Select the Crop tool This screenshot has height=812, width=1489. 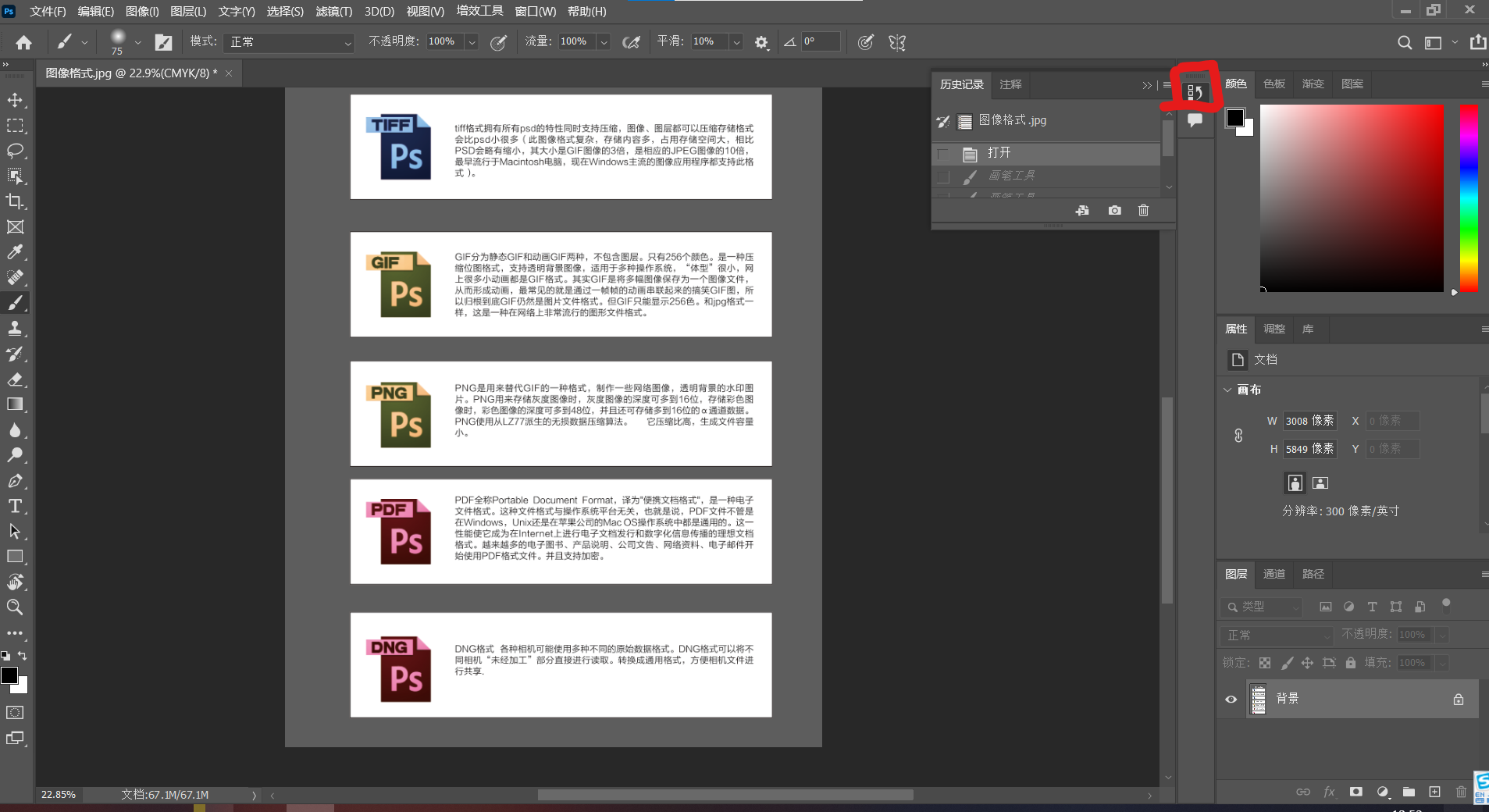click(15, 201)
